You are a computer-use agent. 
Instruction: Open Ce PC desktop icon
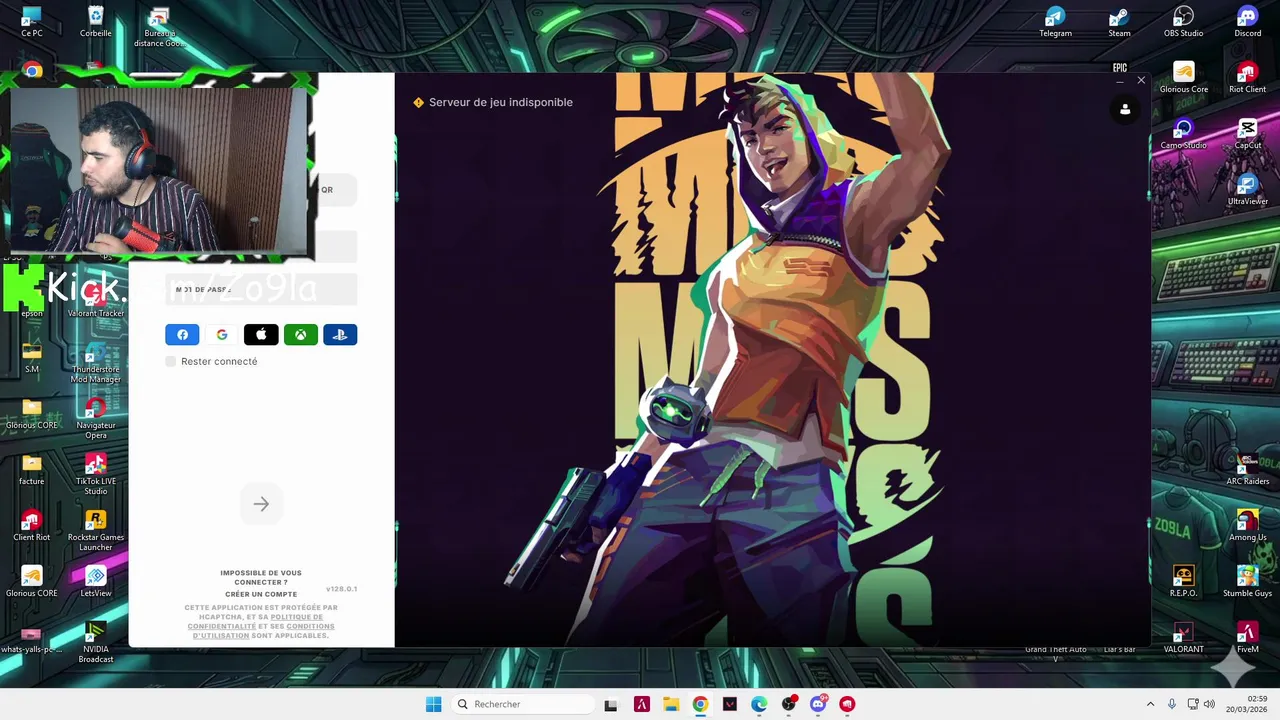coord(32,22)
